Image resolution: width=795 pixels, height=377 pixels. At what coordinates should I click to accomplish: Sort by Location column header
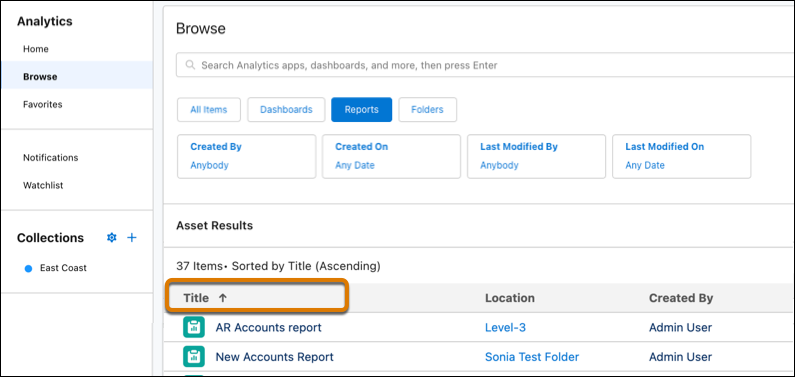510,298
